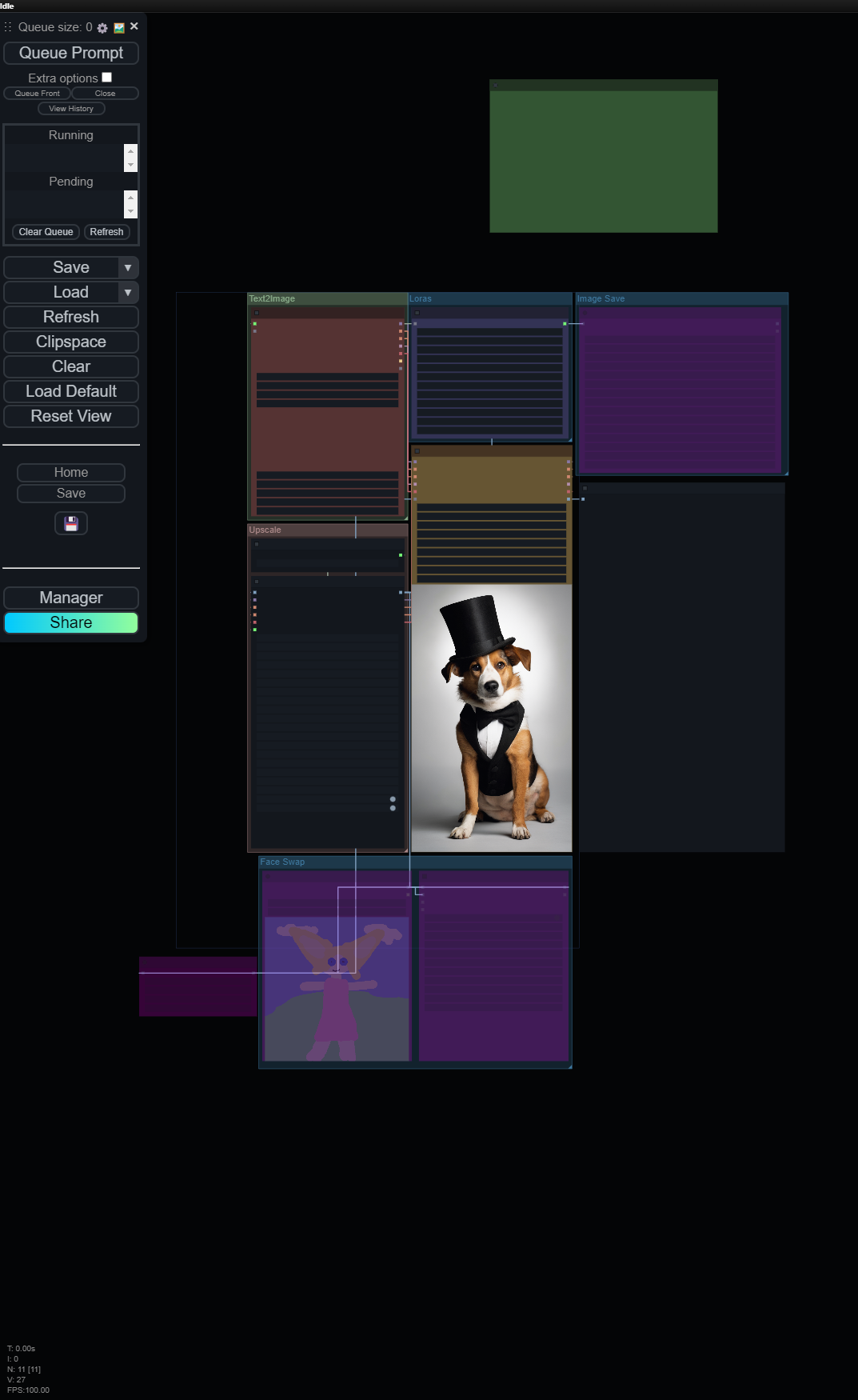Click the Face Swap cartoon rabbit image preview
Screen dimensions: 858x1400
tap(337, 989)
